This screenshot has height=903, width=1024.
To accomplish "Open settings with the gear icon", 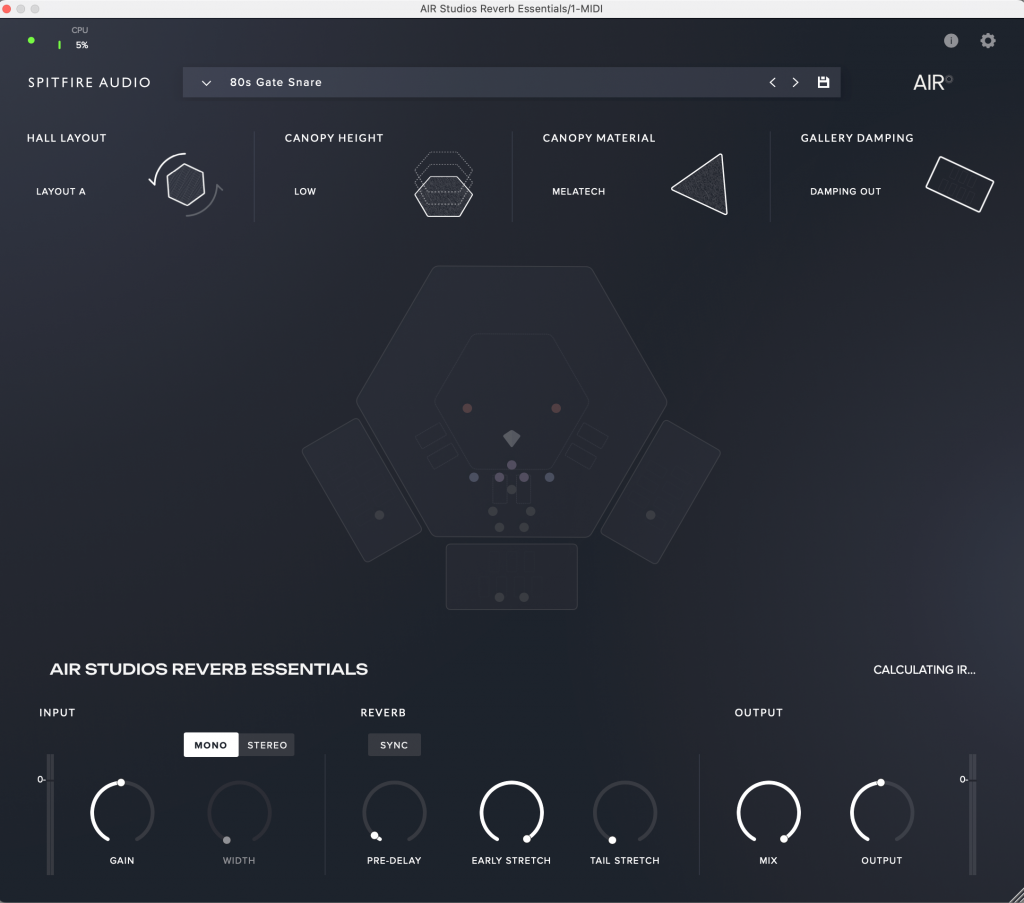I will (x=988, y=41).
